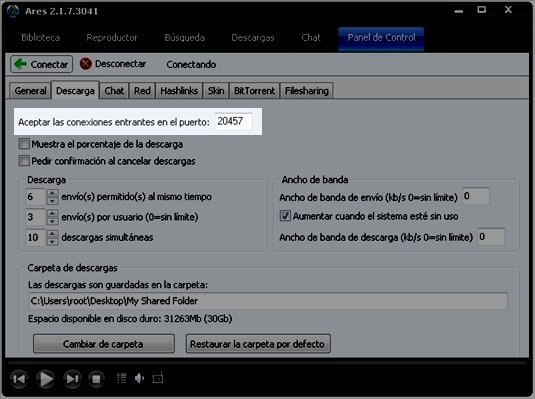Click the envíos por usuario field showing 3

coord(36,217)
